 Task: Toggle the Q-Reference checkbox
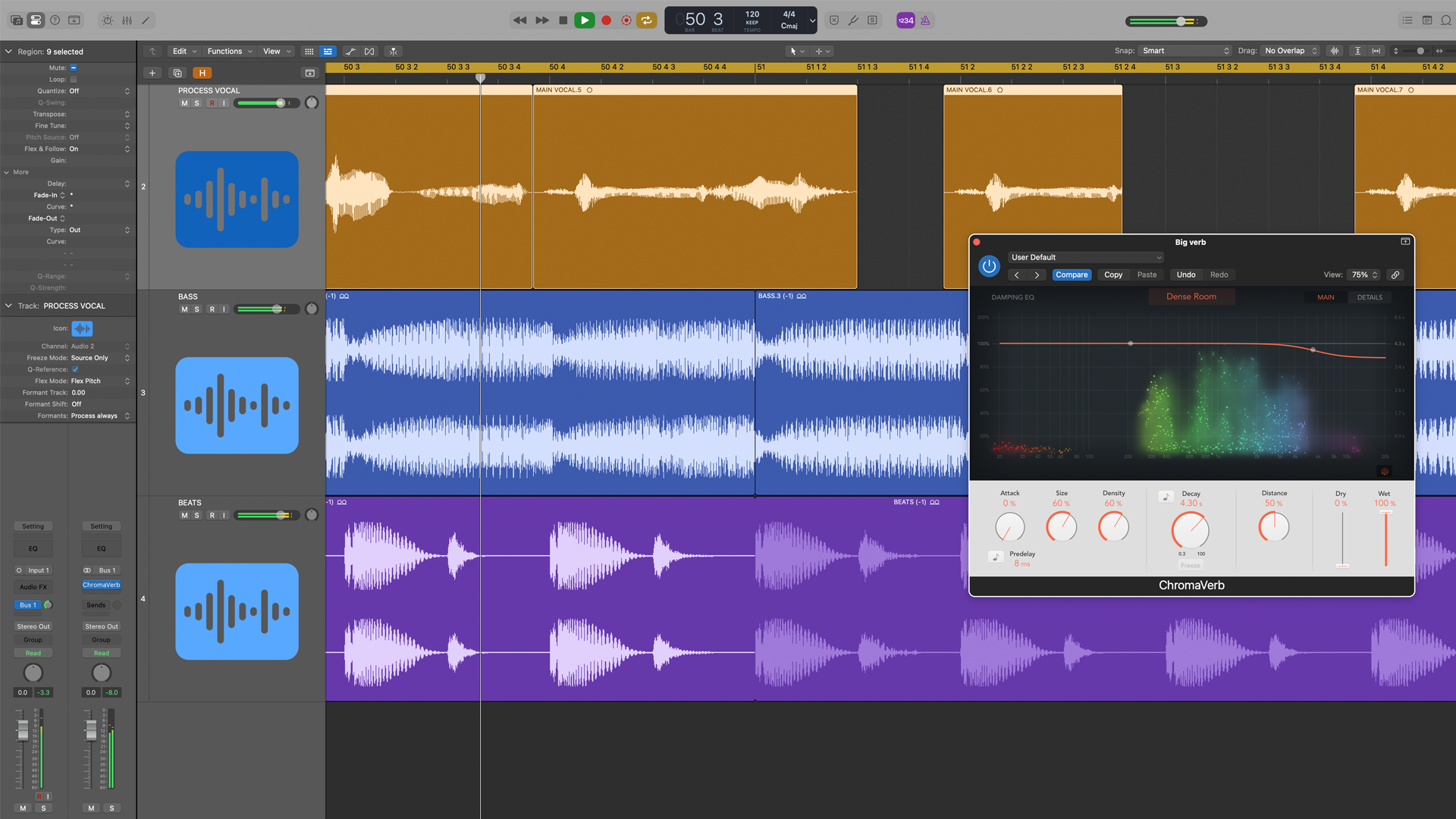pyautogui.click(x=75, y=369)
